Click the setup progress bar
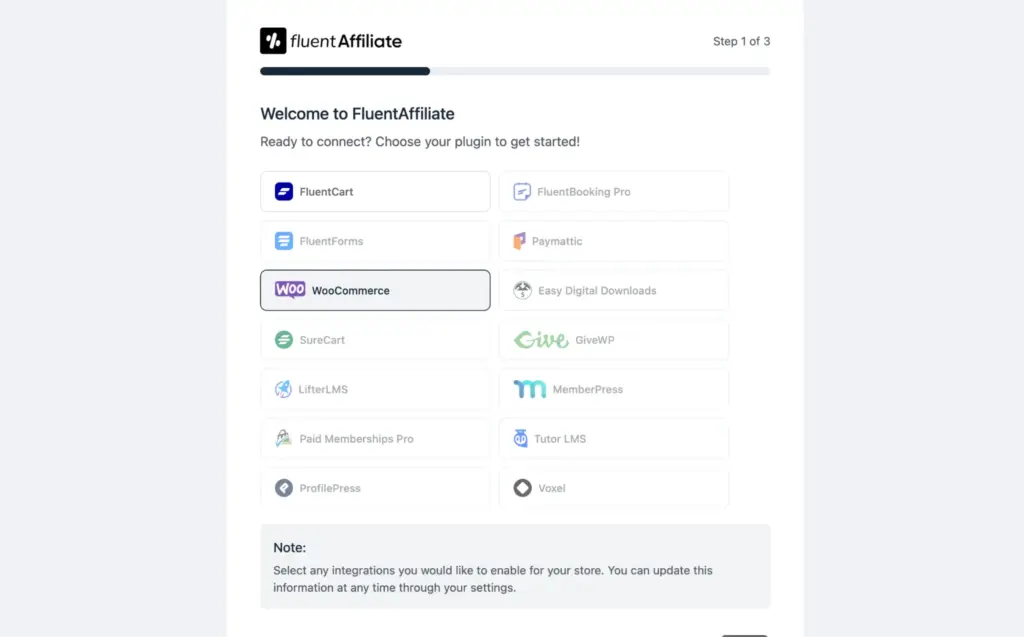This screenshot has height=637, width=1024. [515, 70]
